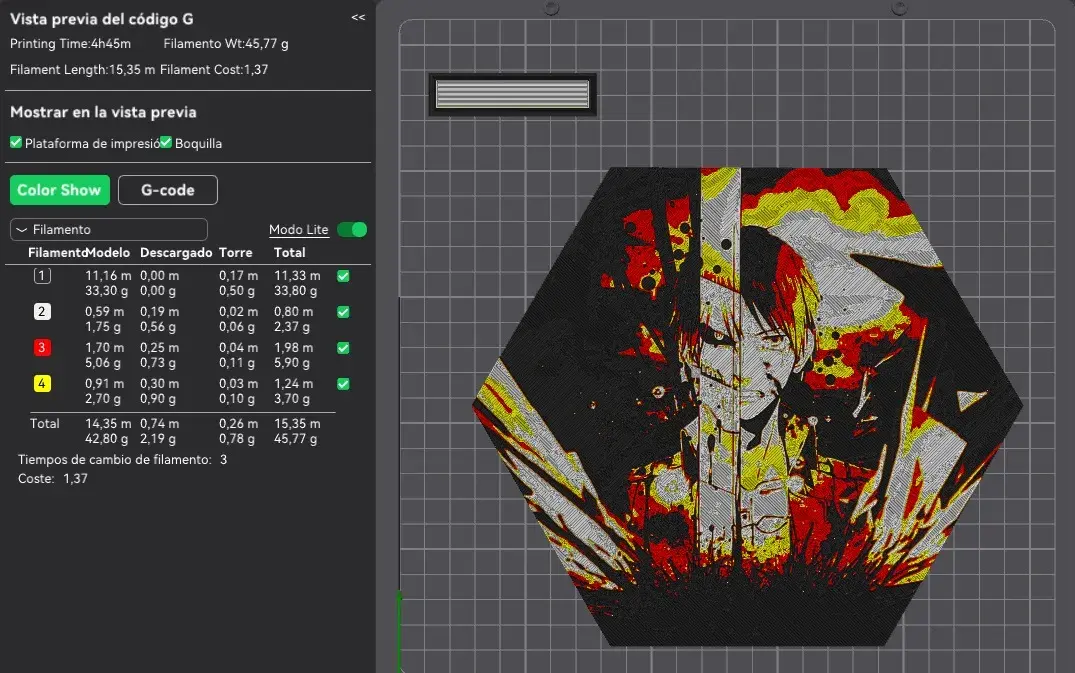Click the 11,33 m total for filament 1
The image size is (1075, 673).
(x=297, y=276)
